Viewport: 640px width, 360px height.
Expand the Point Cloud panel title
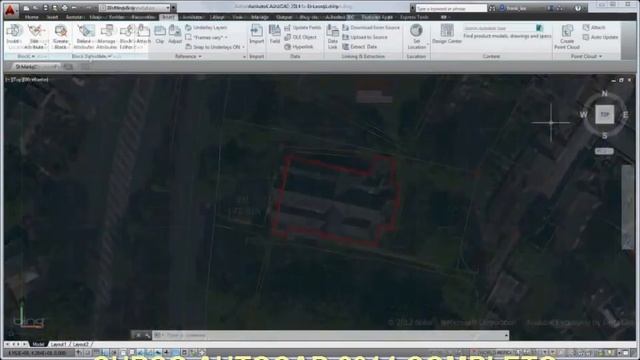(586, 56)
